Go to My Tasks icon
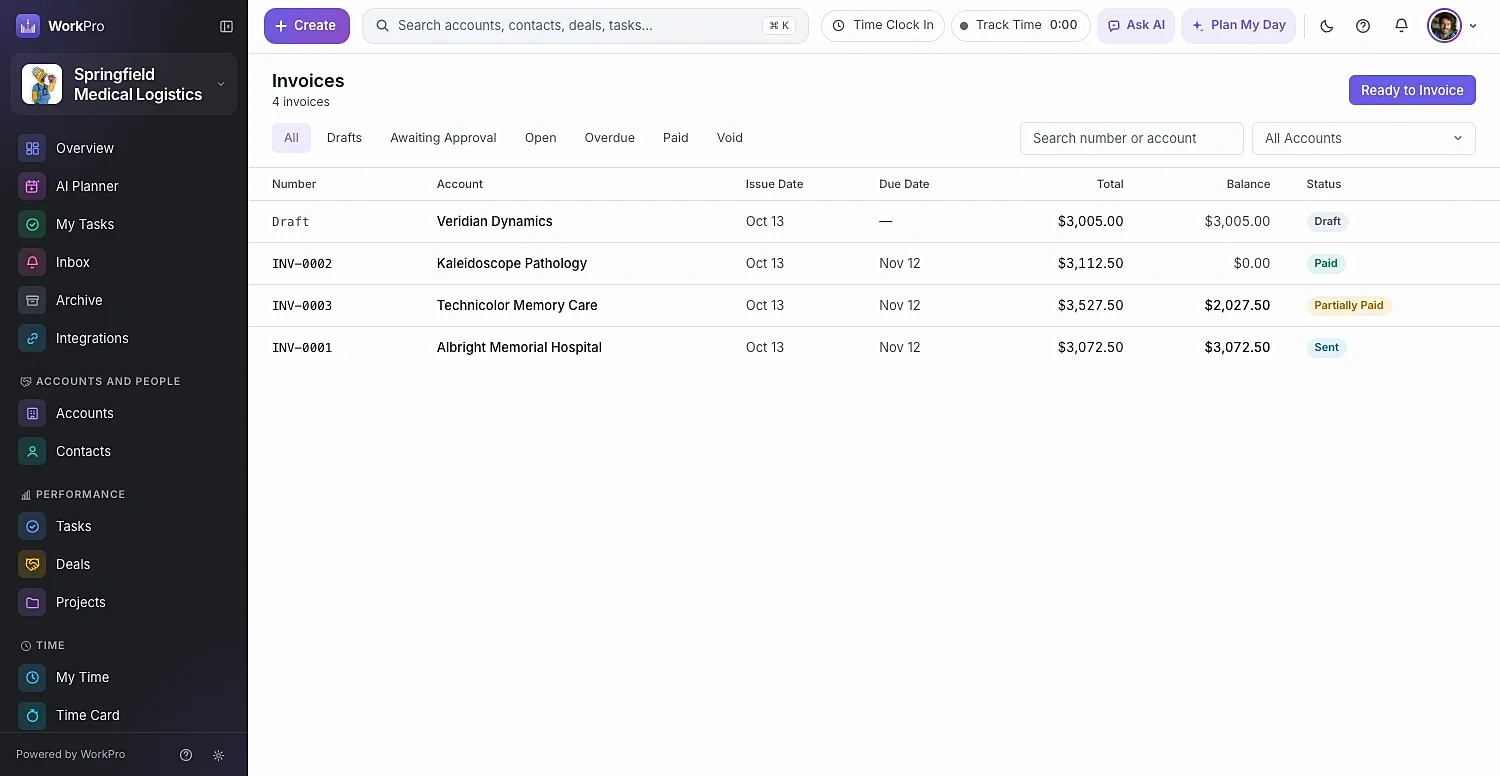Image resolution: width=1500 pixels, height=776 pixels. click(x=32, y=224)
